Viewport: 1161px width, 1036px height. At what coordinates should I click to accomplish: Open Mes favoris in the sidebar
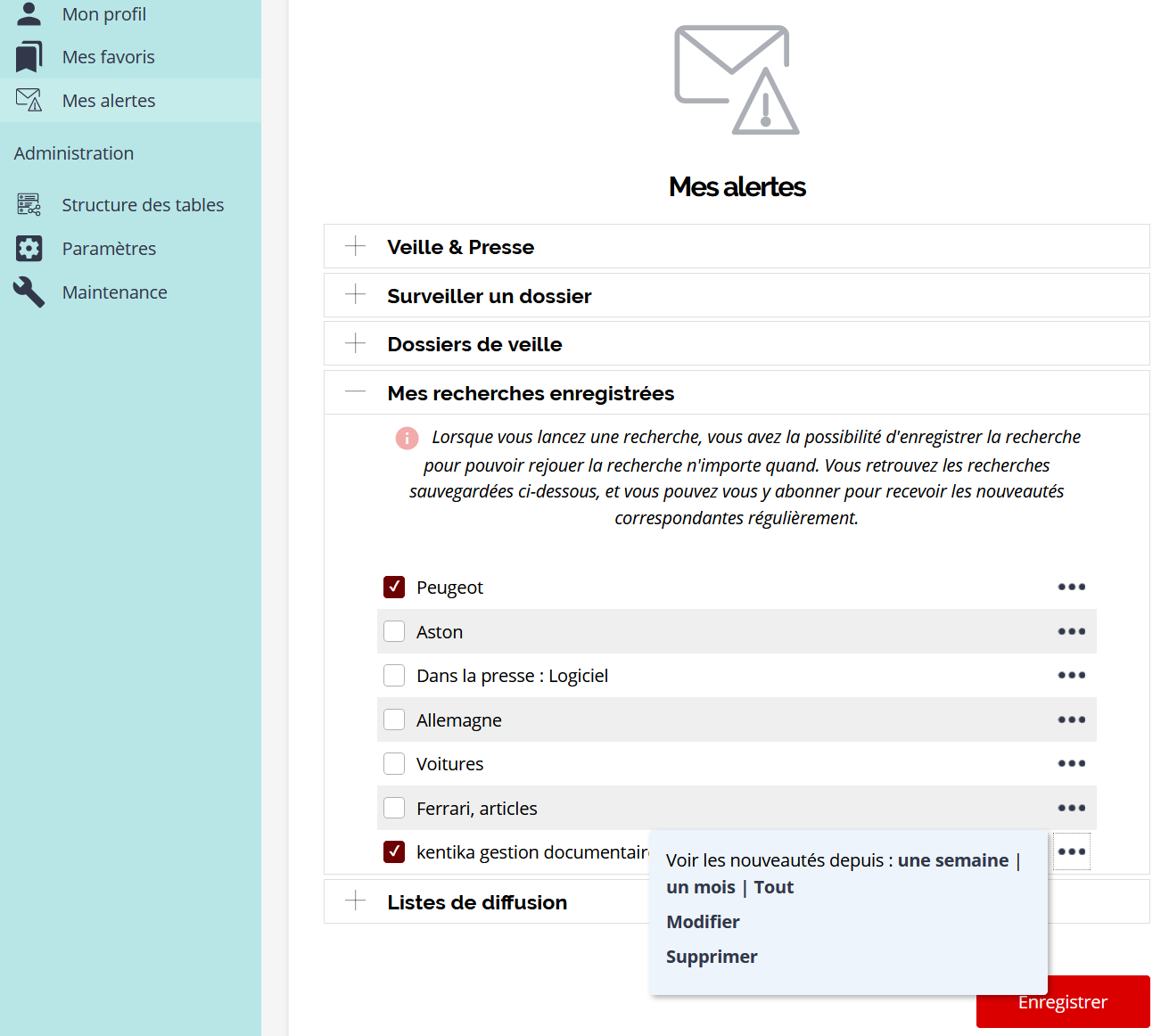[x=109, y=57]
